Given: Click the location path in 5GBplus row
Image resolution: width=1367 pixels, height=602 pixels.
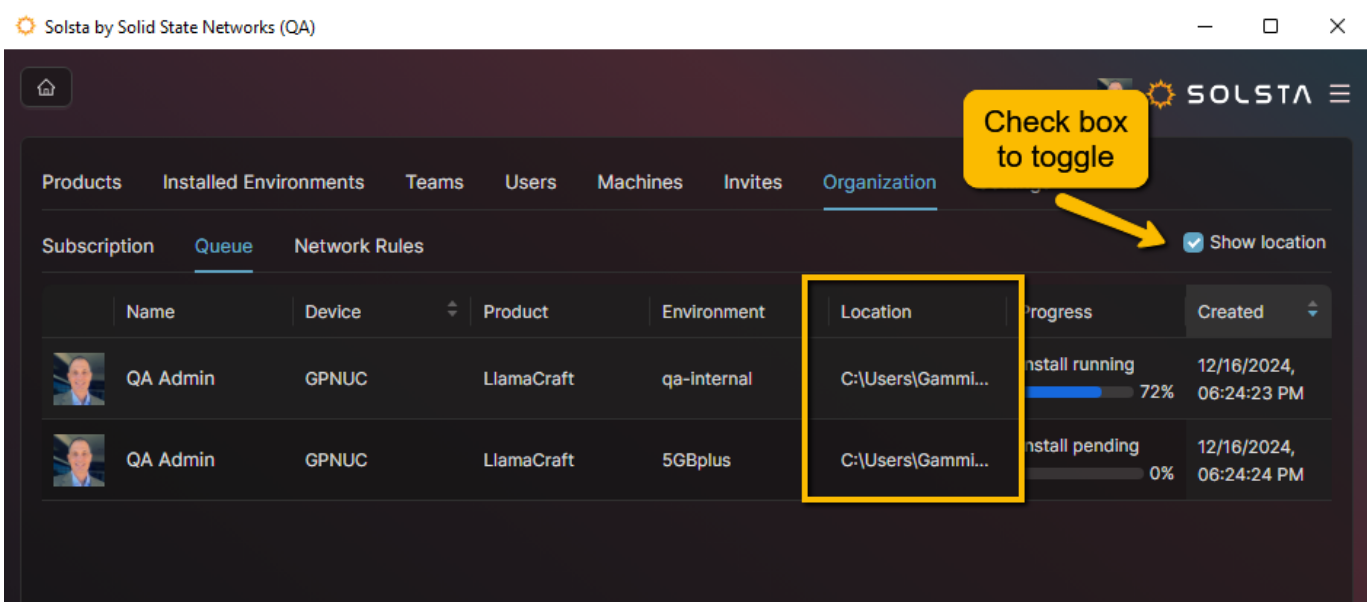Looking at the screenshot, I should click(x=915, y=460).
